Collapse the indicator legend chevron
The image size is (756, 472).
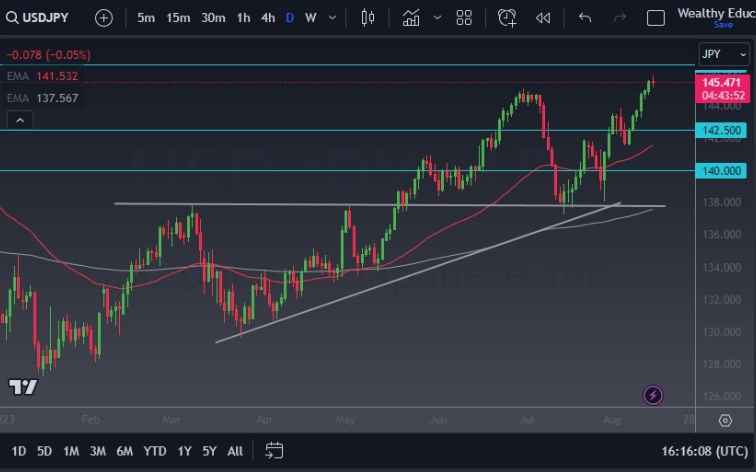[x=19, y=120]
